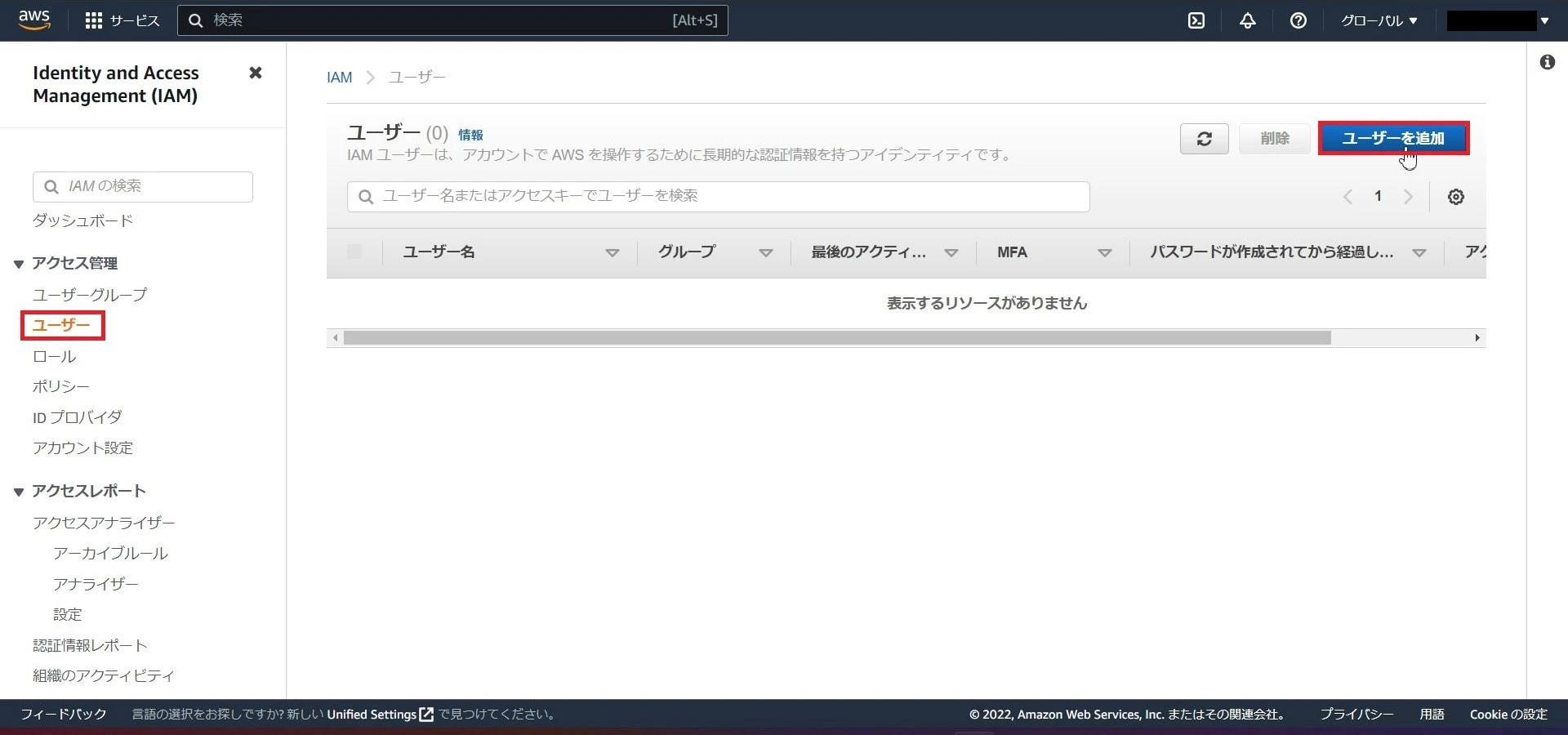
Task: Select ユーザー in sidebar
Action: 61,325
